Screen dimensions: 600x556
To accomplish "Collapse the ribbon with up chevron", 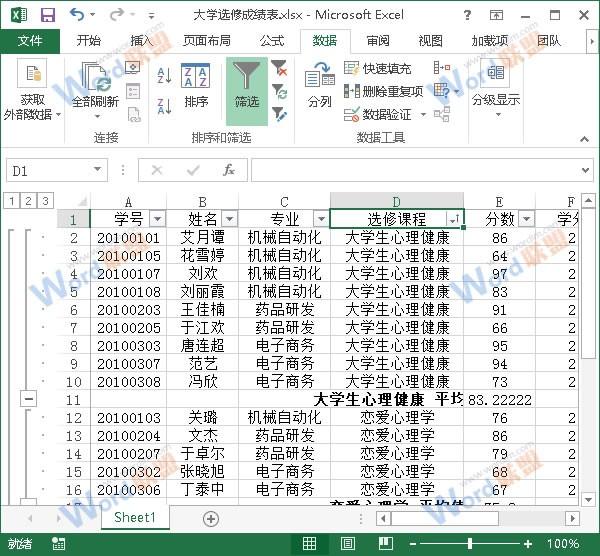I will tap(584, 139).
